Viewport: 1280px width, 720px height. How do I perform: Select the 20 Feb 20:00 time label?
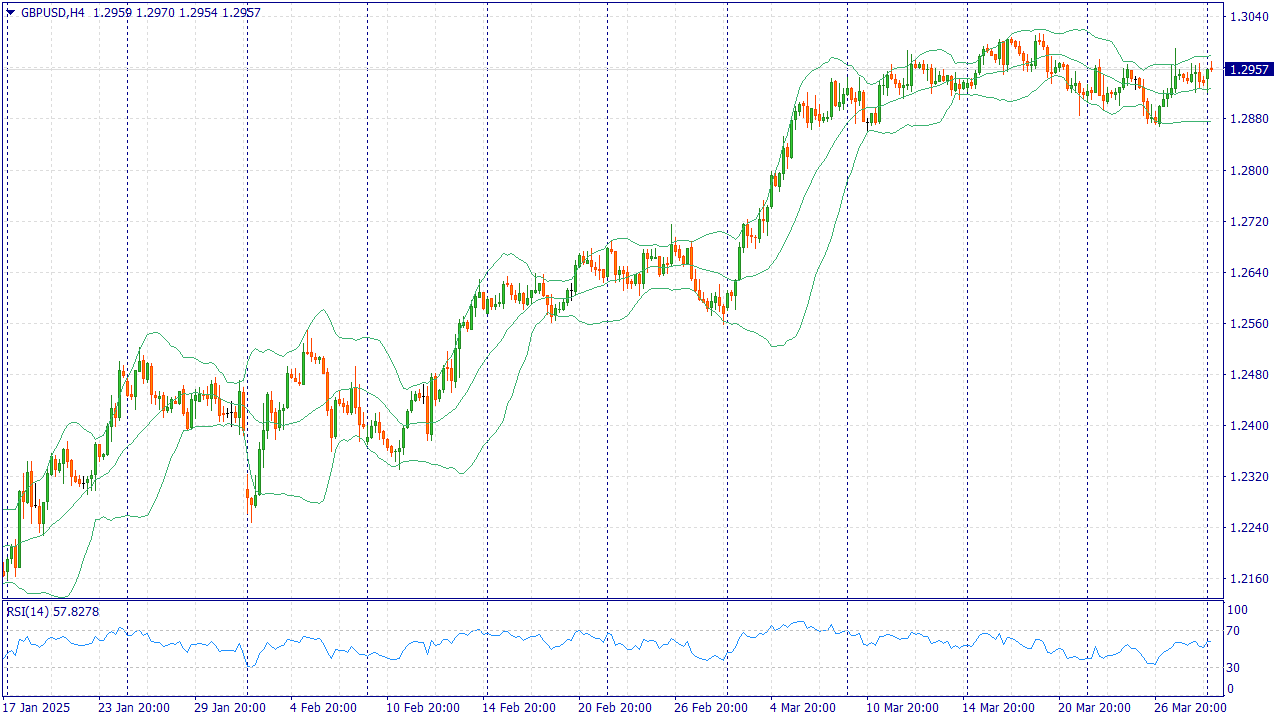click(x=615, y=708)
